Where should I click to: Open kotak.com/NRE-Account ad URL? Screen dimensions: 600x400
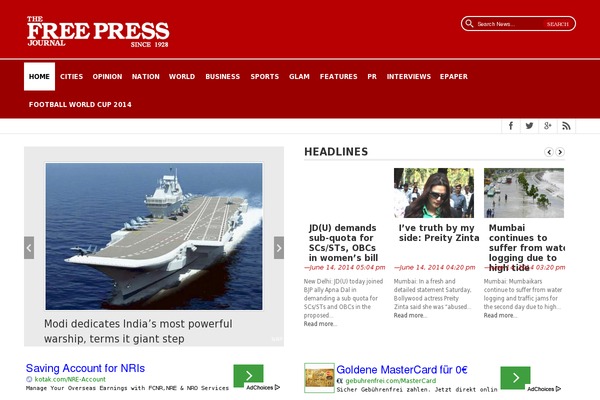pos(70,379)
